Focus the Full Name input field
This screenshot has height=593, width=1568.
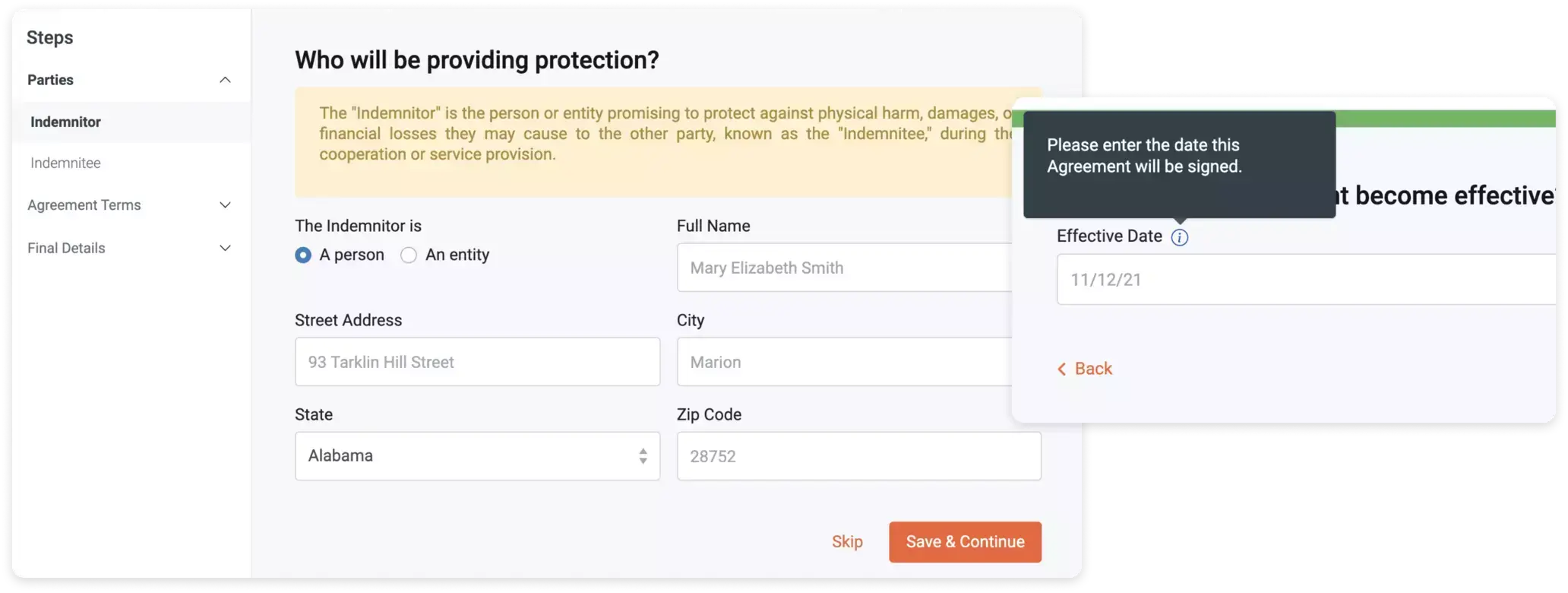tap(844, 268)
